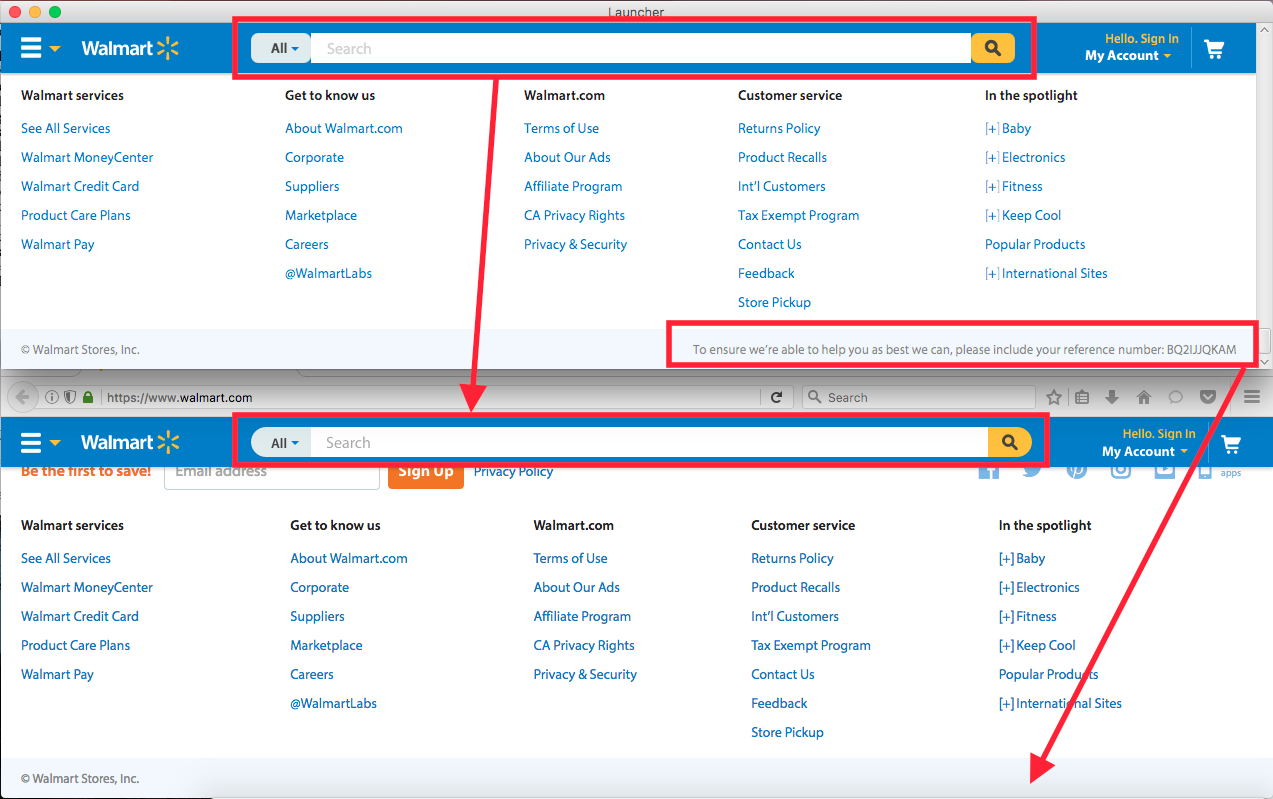Reload the page in Firefox's address bar

[x=776, y=397]
